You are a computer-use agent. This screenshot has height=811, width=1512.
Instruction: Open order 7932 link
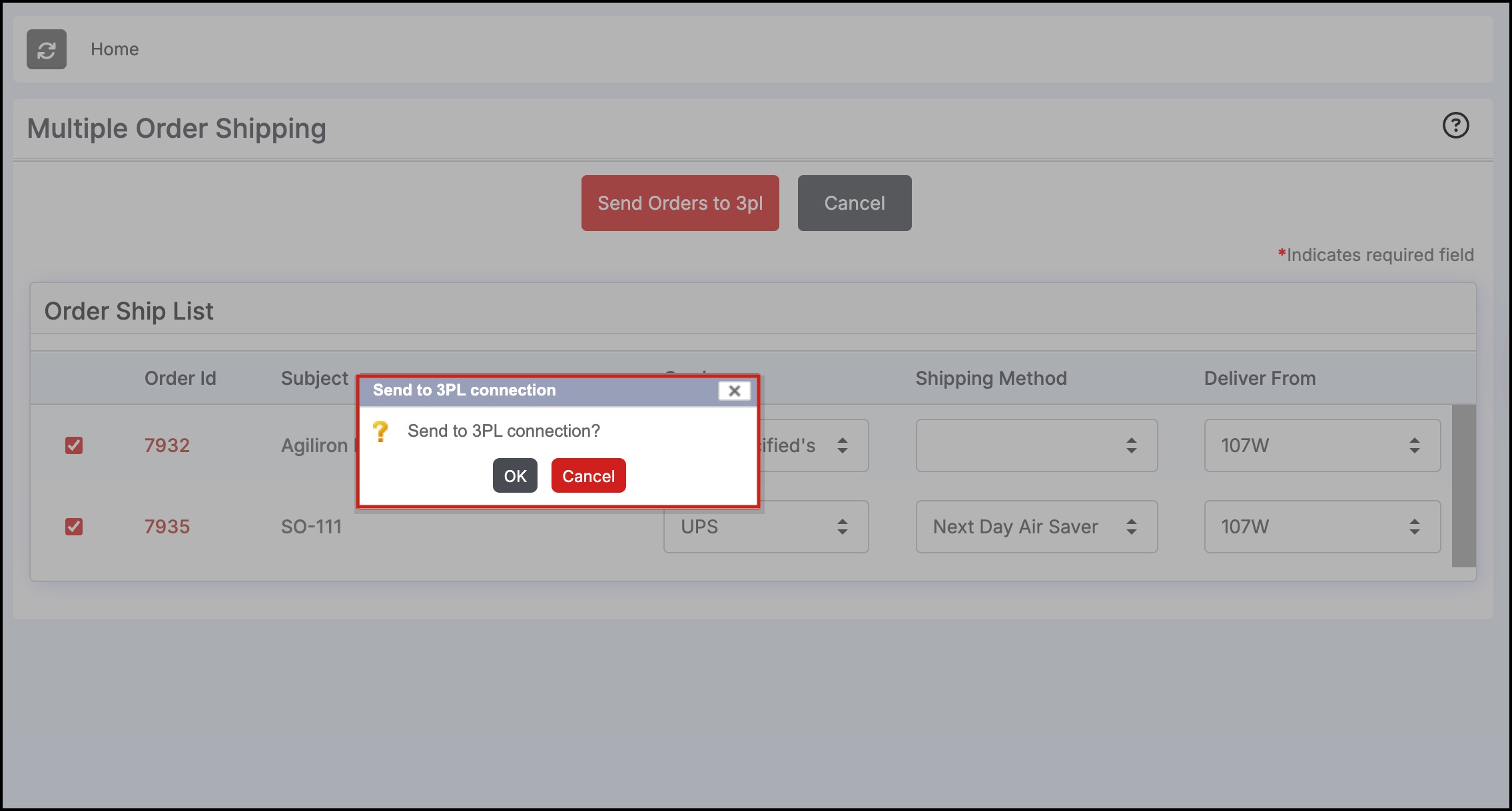167,445
